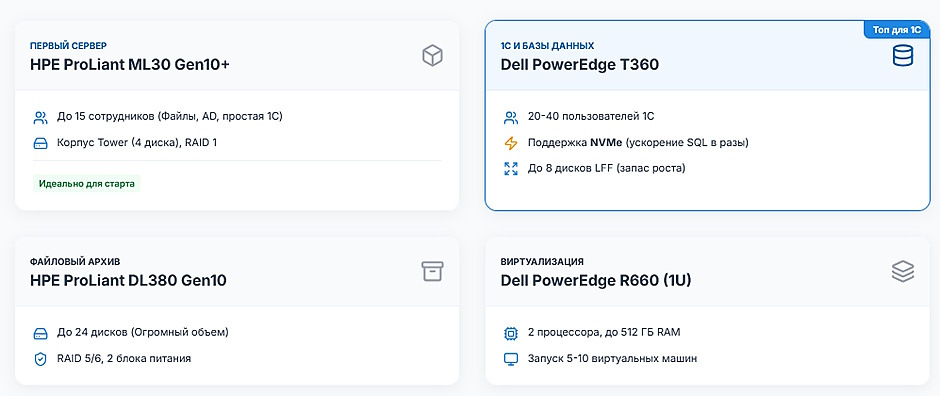The image size is (940, 396).
Task: Click the 'ВИРТУАЛИЗАЦИЯ' category label
Action: (x=542, y=262)
